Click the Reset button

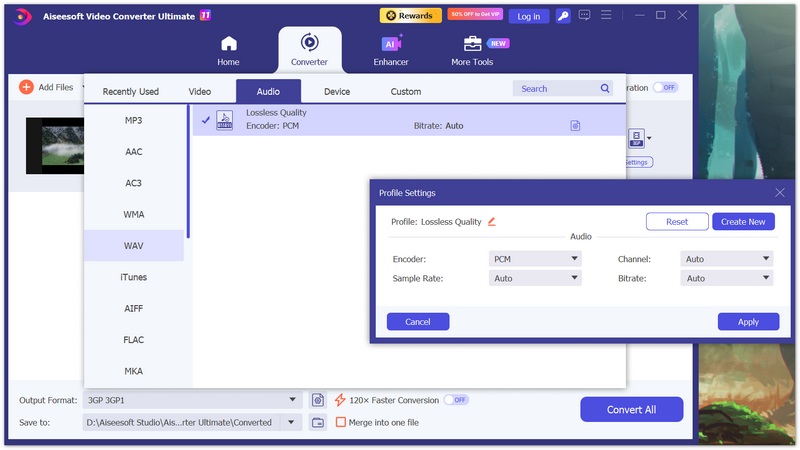677,221
